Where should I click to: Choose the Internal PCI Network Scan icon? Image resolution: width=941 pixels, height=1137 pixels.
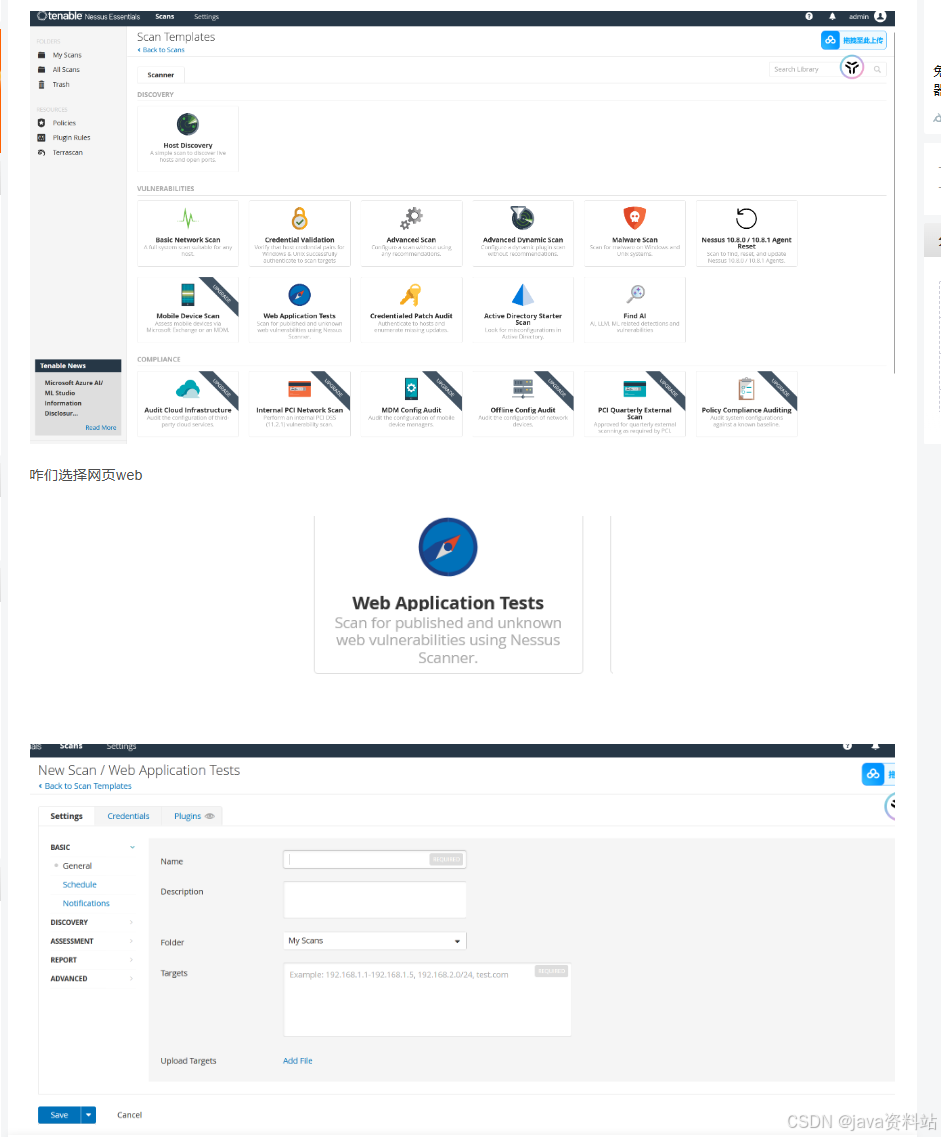299,389
